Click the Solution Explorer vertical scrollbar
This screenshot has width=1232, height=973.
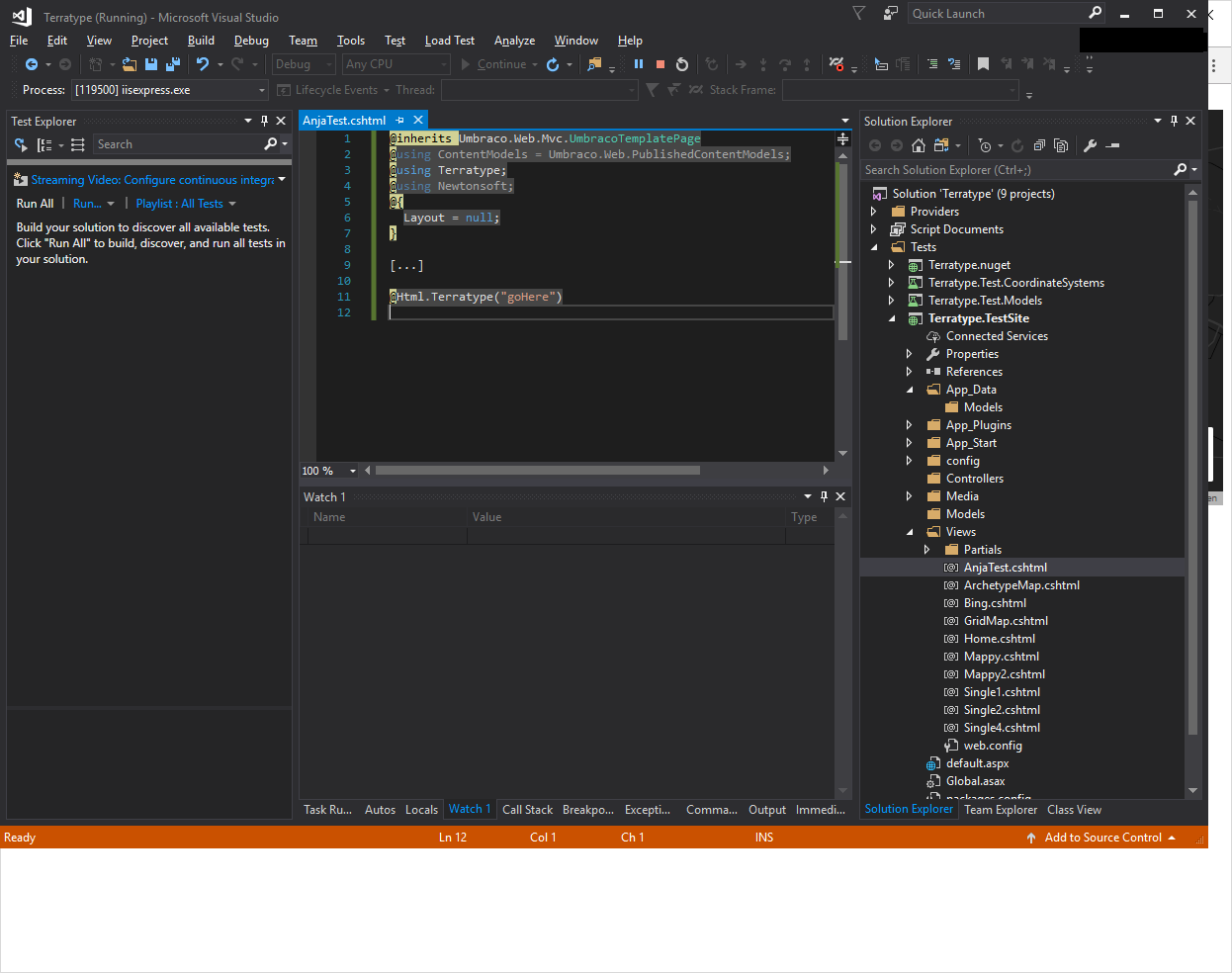pyautogui.click(x=1192, y=469)
